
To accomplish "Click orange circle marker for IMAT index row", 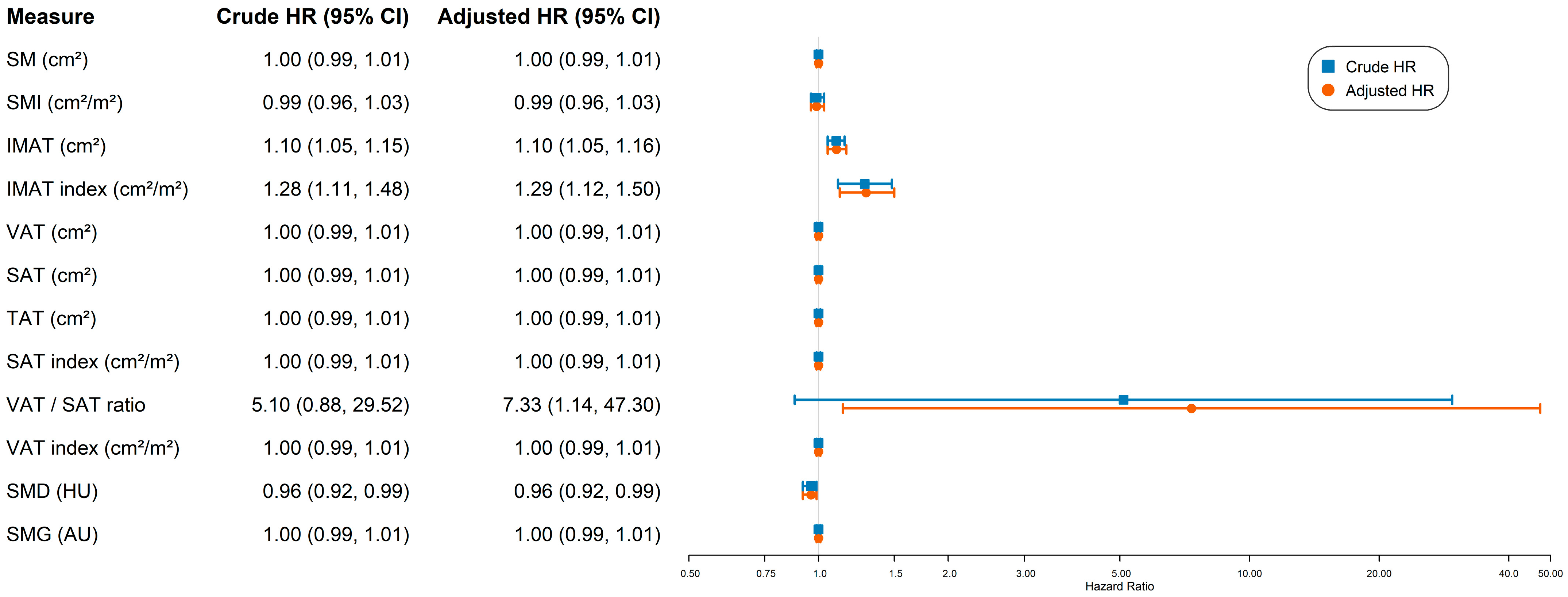I will [866, 193].
